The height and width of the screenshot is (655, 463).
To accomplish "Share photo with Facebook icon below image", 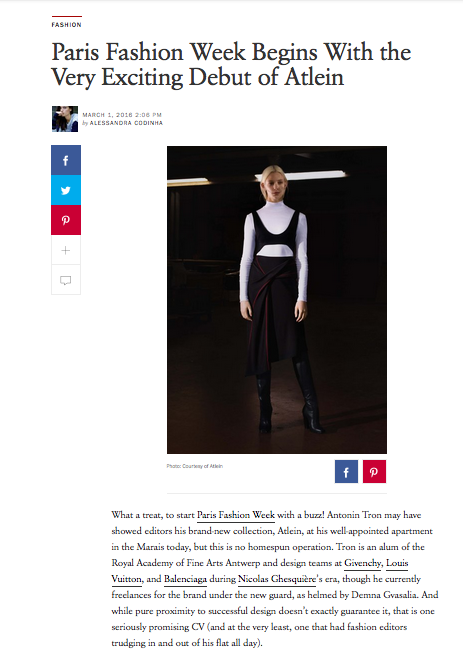I will [x=346, y=472].
